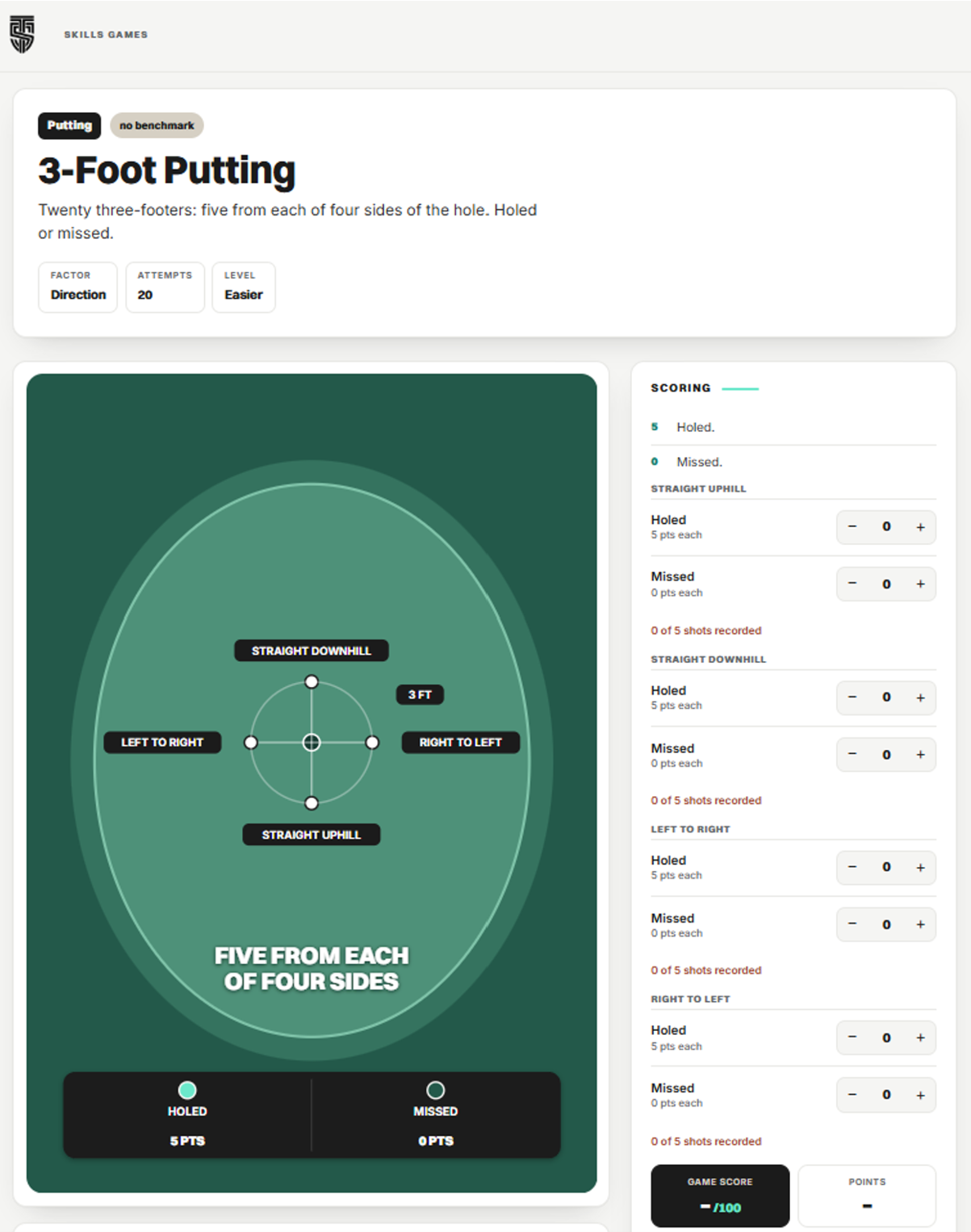
Task: Click the Level Easier chip
Action: (x=244, y=287)
